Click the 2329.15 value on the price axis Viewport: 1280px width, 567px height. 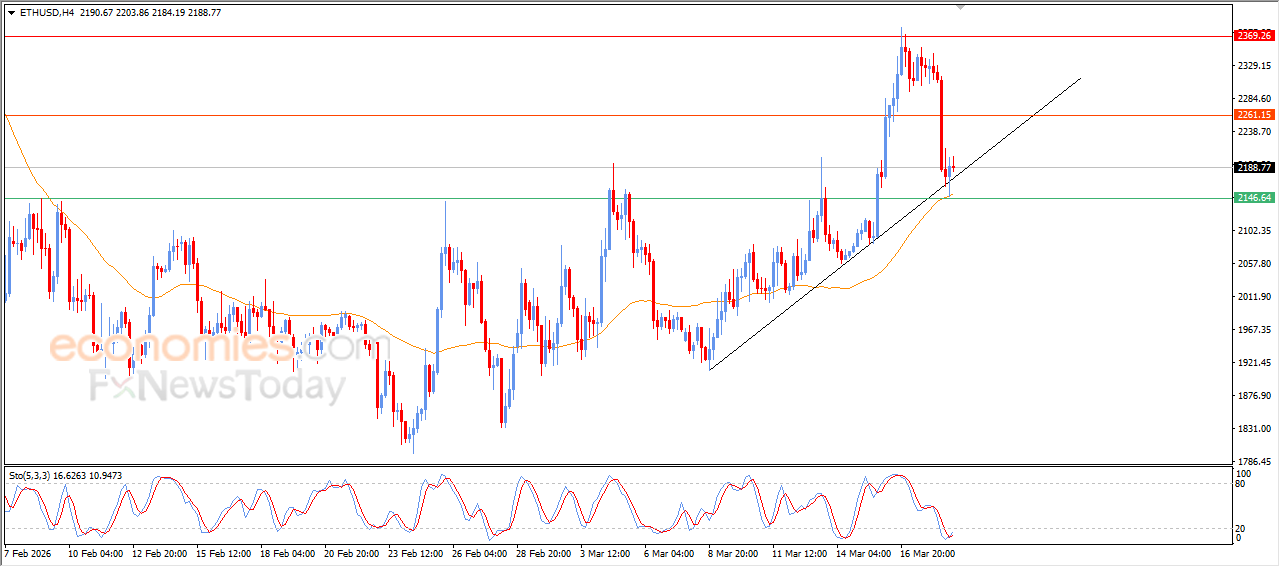click(x=1254, y=66)
